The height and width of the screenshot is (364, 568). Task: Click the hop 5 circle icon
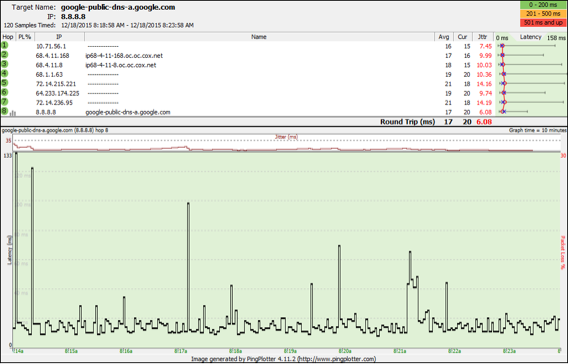[x=4, y=83]
